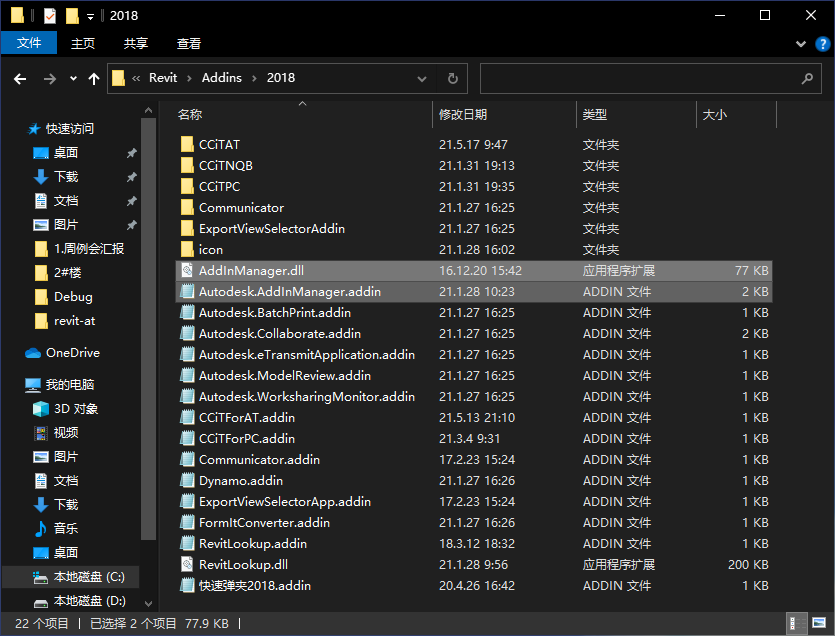
Task: Select the CCiTNQB folder icon
Action: click(x=187, y=166)
